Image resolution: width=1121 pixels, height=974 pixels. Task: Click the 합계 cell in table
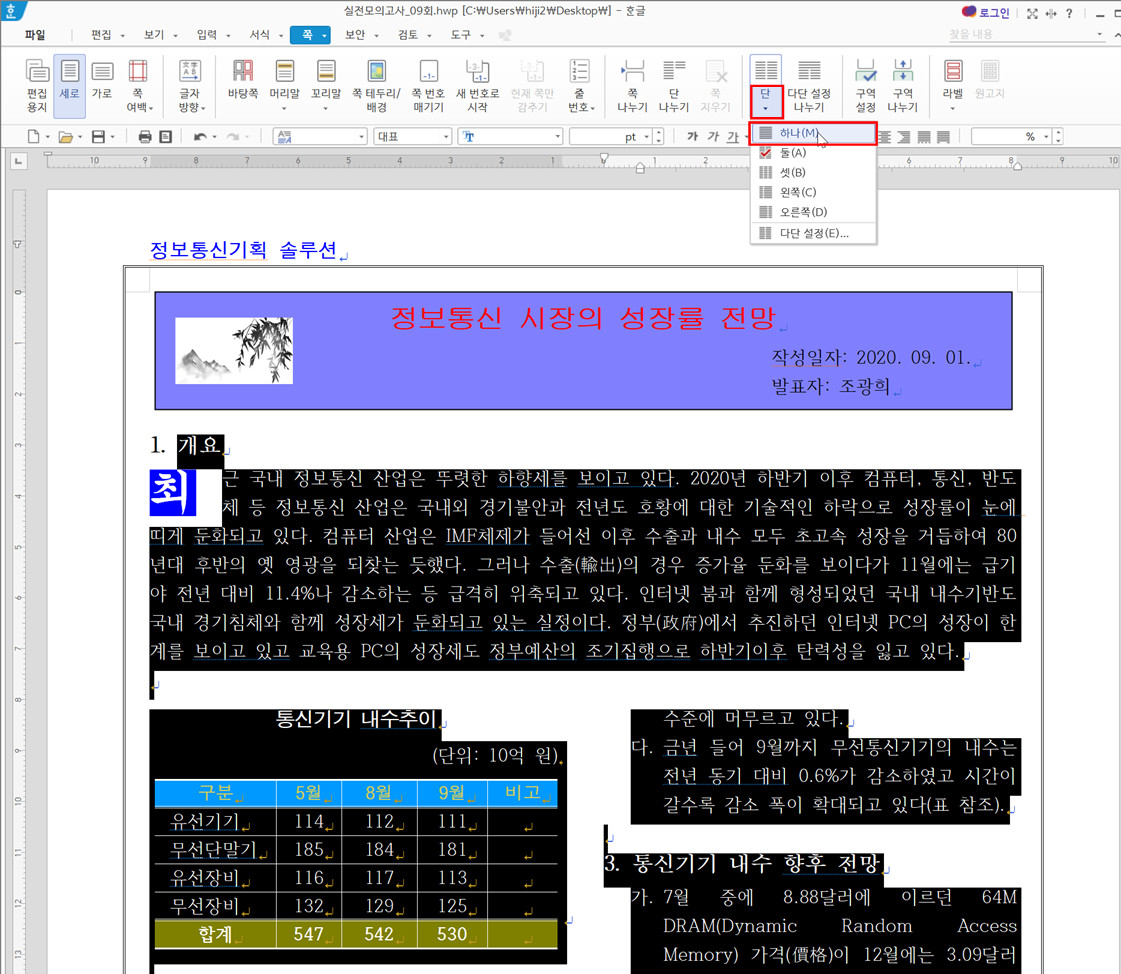coord(215,934)
